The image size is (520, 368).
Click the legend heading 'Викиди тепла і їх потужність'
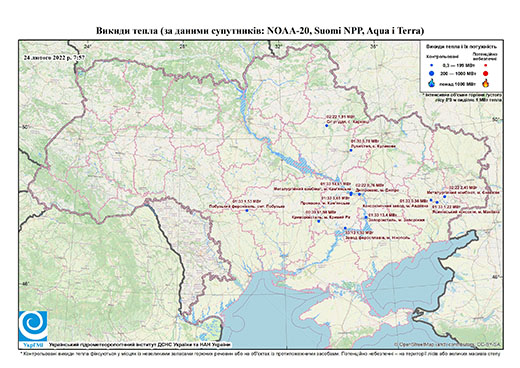tap(462, 46)
